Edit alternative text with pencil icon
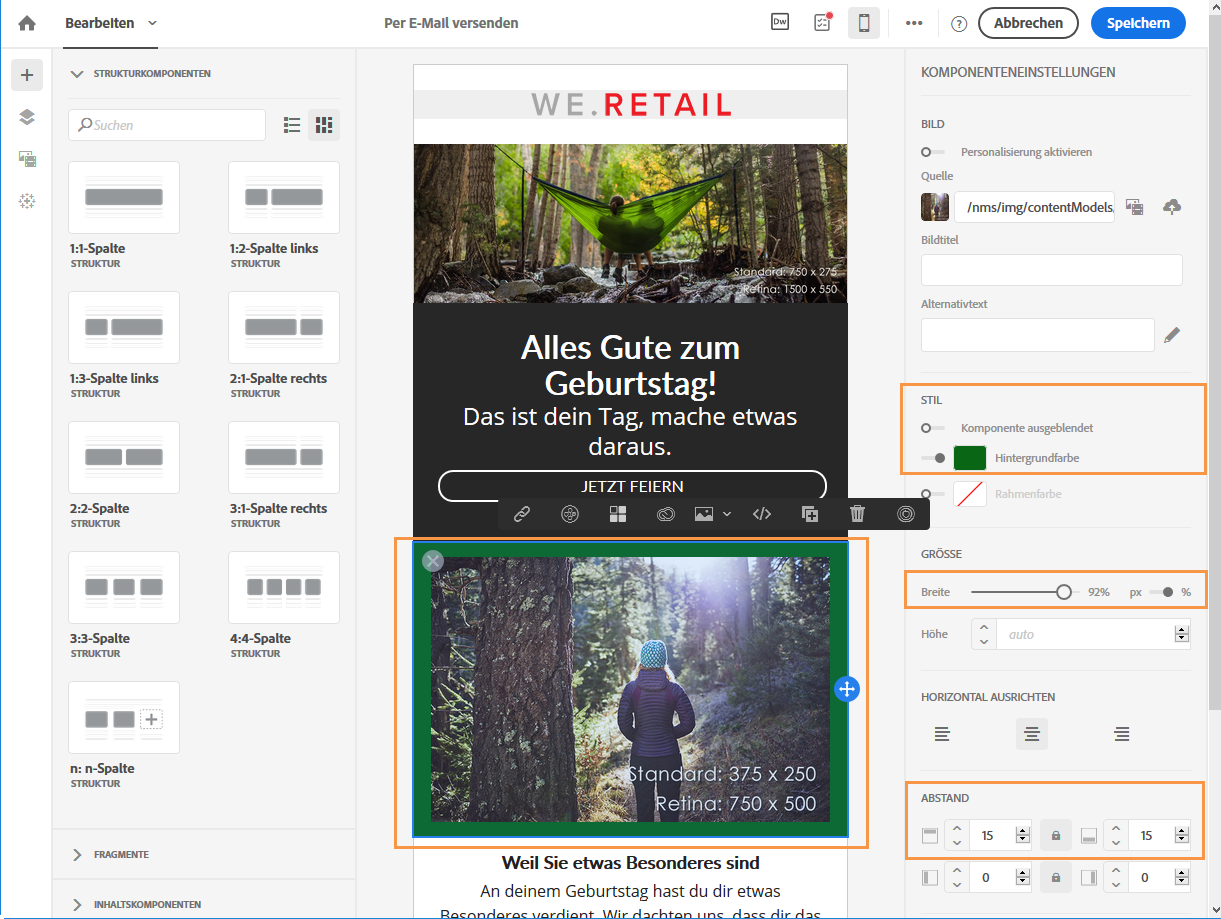 pyautogui.click(x=1172, y=336)
